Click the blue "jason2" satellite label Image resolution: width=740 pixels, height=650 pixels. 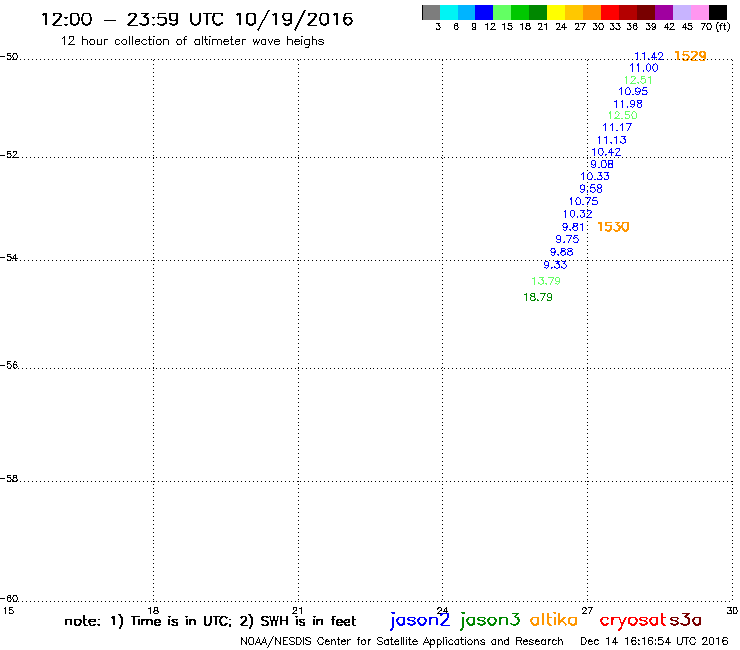point(420,620)
